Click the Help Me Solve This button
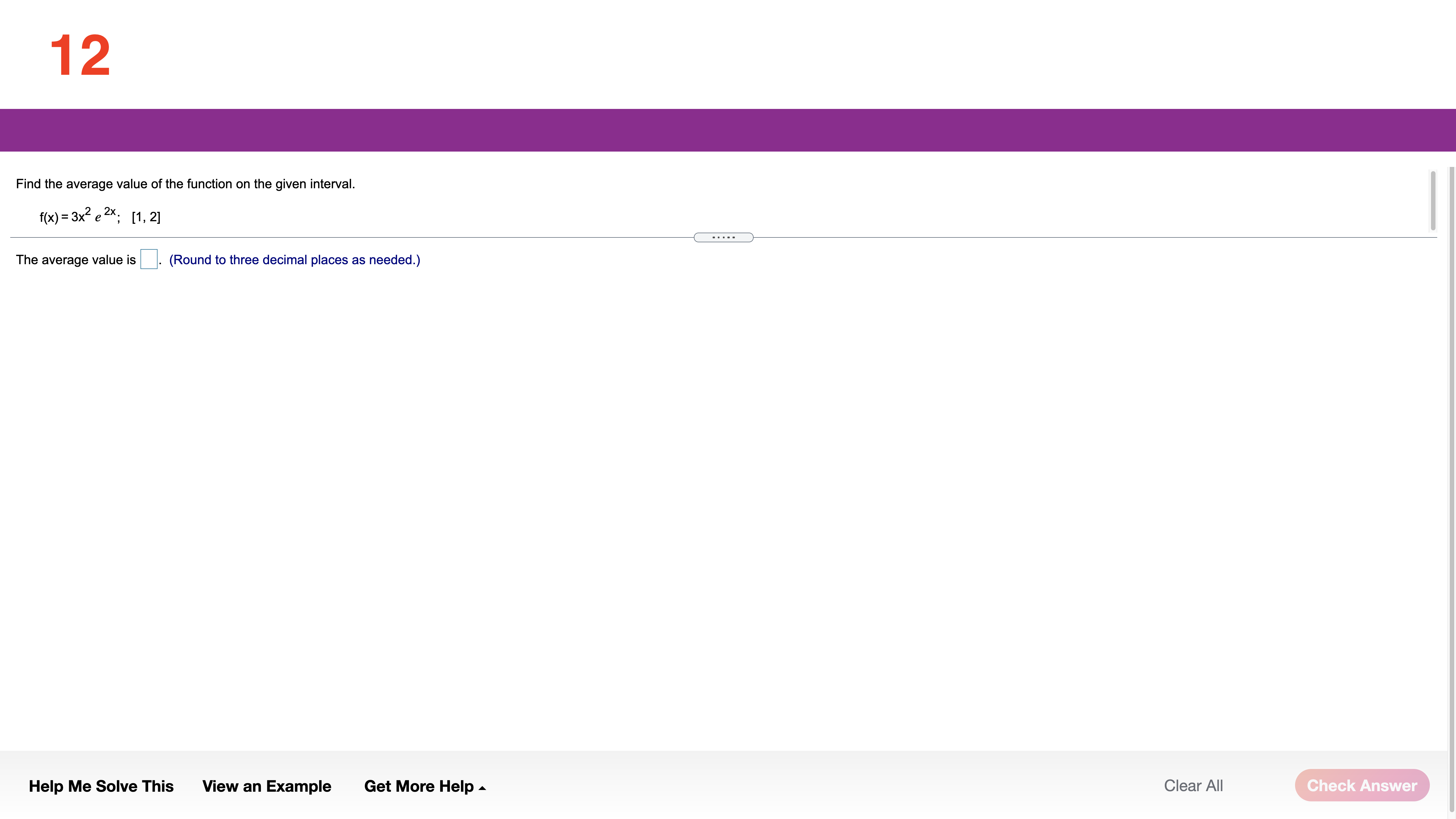This screenshot has width=1456, height=819. coord(101,786)
